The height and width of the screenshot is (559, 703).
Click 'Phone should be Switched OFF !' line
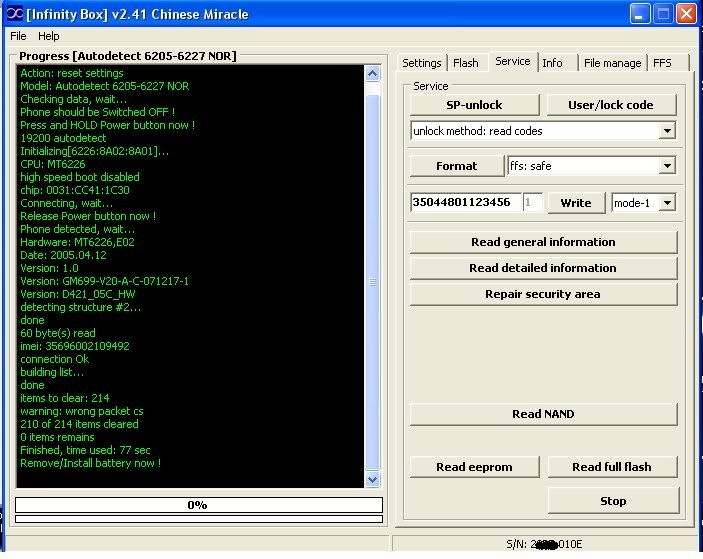[97, 112]
